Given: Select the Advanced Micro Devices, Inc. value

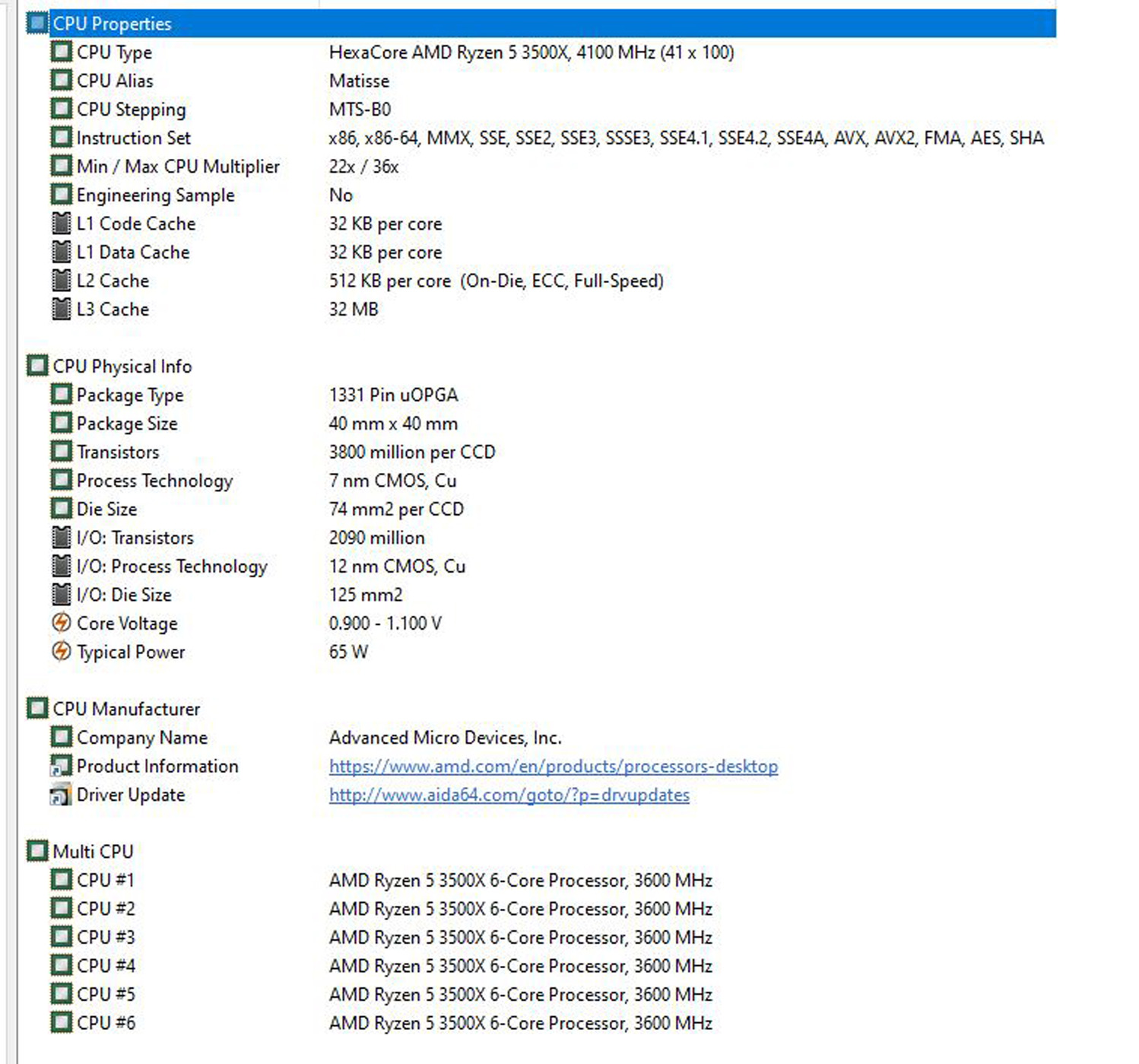Looking at the screenshot, I should (x=446, y=738).
